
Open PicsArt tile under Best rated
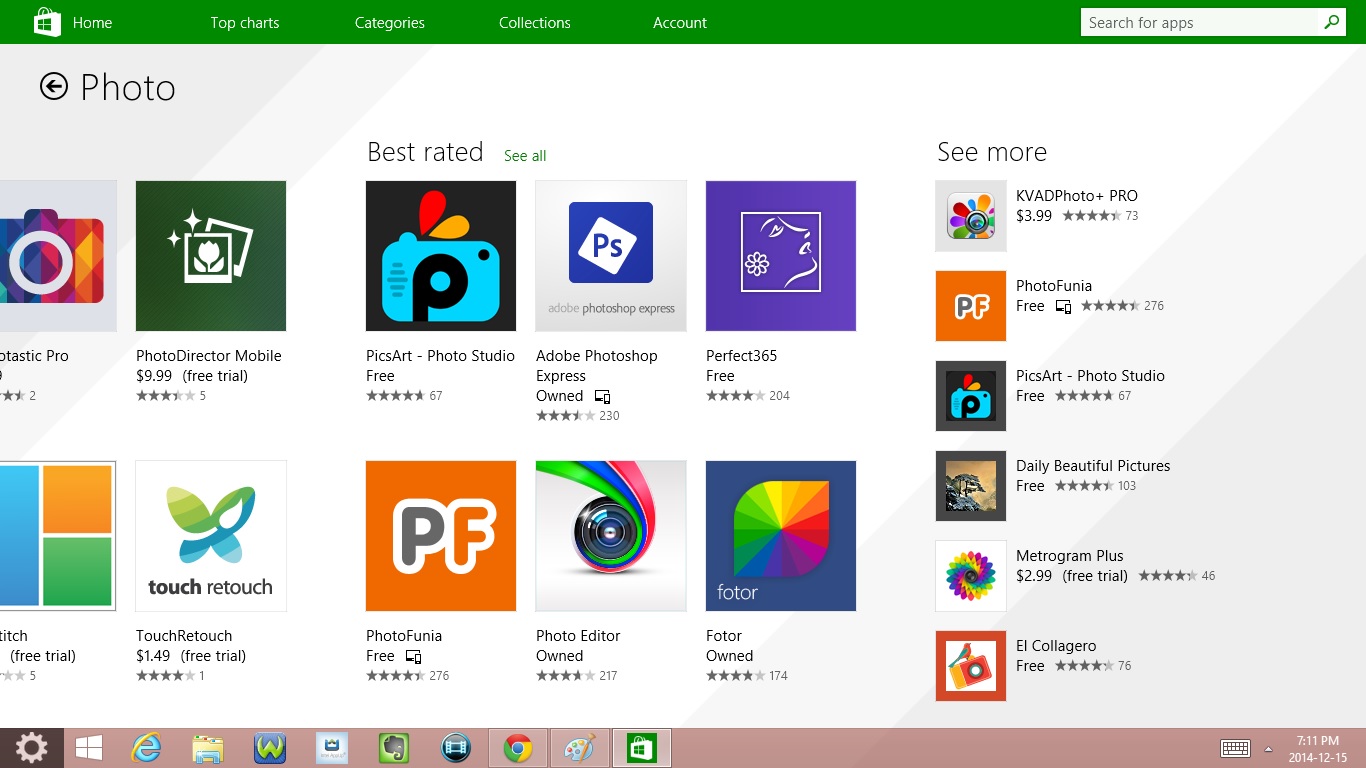pos(441,256)
